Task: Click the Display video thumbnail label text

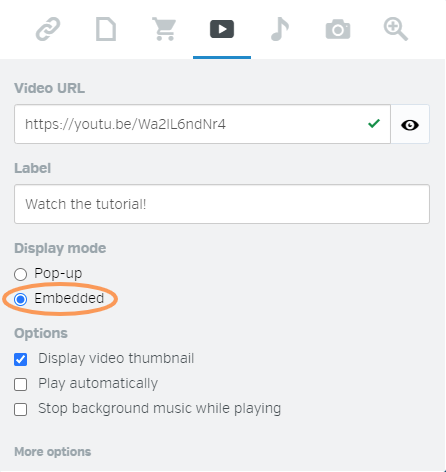Action: (116, 359)
